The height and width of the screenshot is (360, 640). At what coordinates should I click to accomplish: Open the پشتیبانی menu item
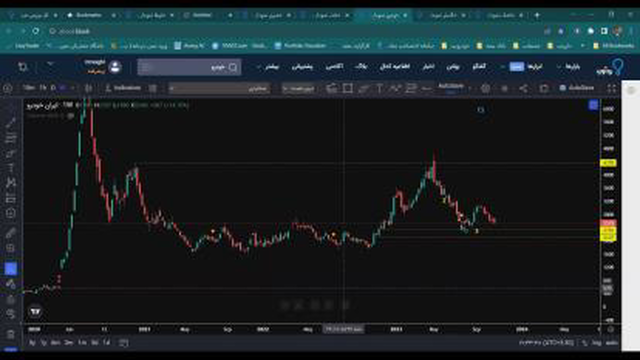[x=302, y=67]
